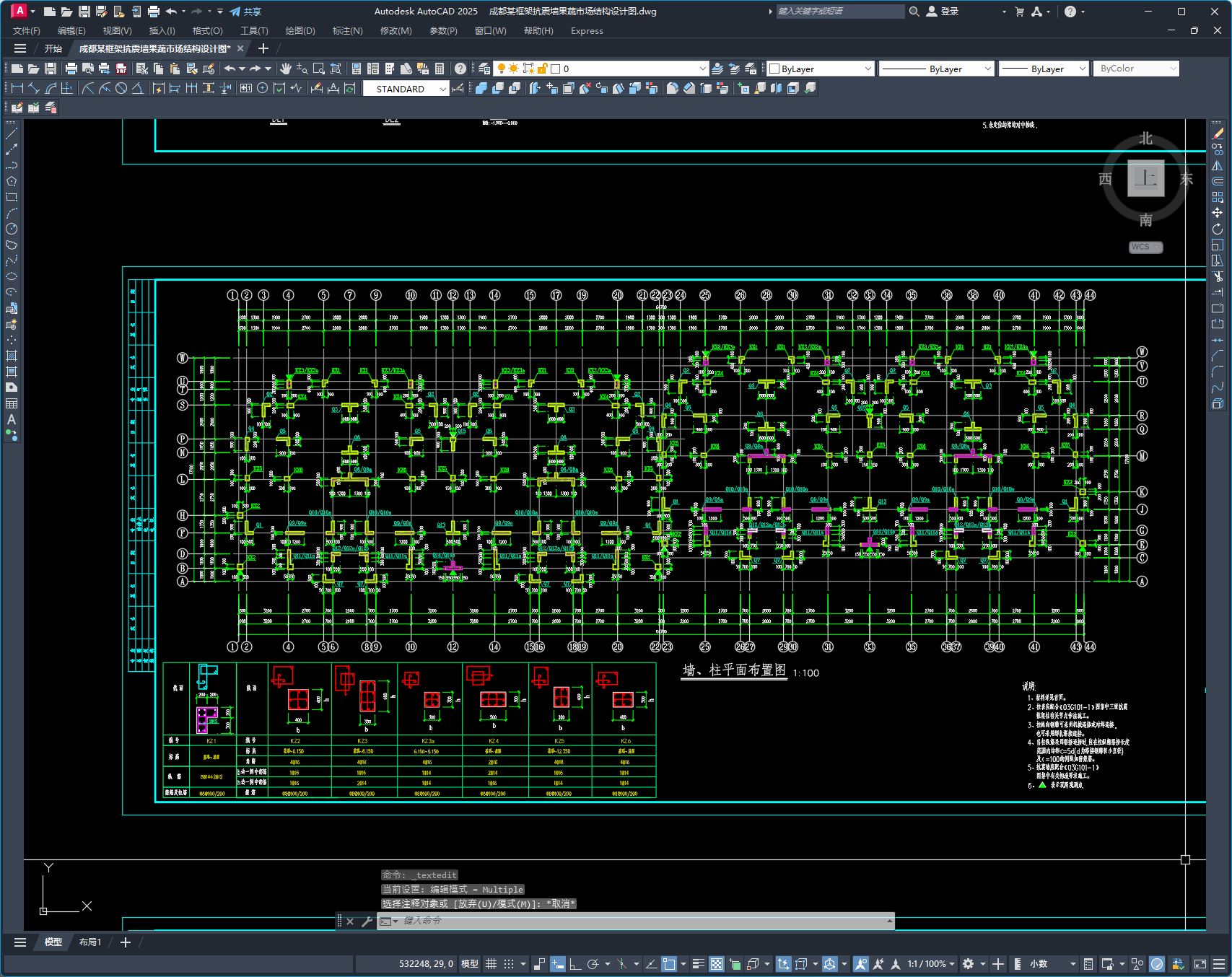Select the Linear dimension tool
This screenshot has height=977, width=1232.
pos(17,88)
